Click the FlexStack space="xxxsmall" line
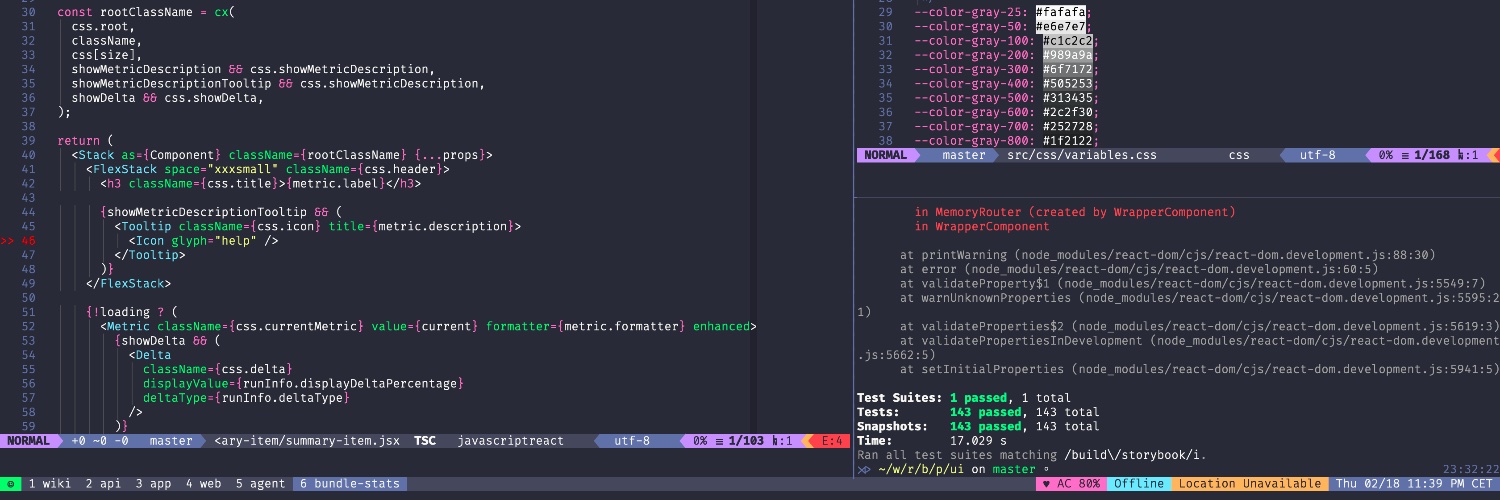Screen dimensions: 1500x500 (267, 169)
